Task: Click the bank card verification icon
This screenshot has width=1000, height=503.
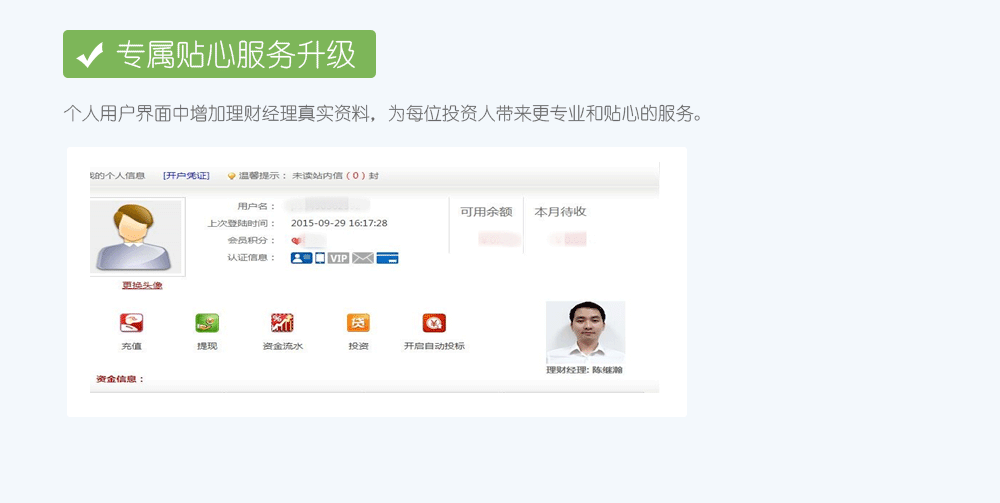Action: pyautogui.click(x=388, y=258)
